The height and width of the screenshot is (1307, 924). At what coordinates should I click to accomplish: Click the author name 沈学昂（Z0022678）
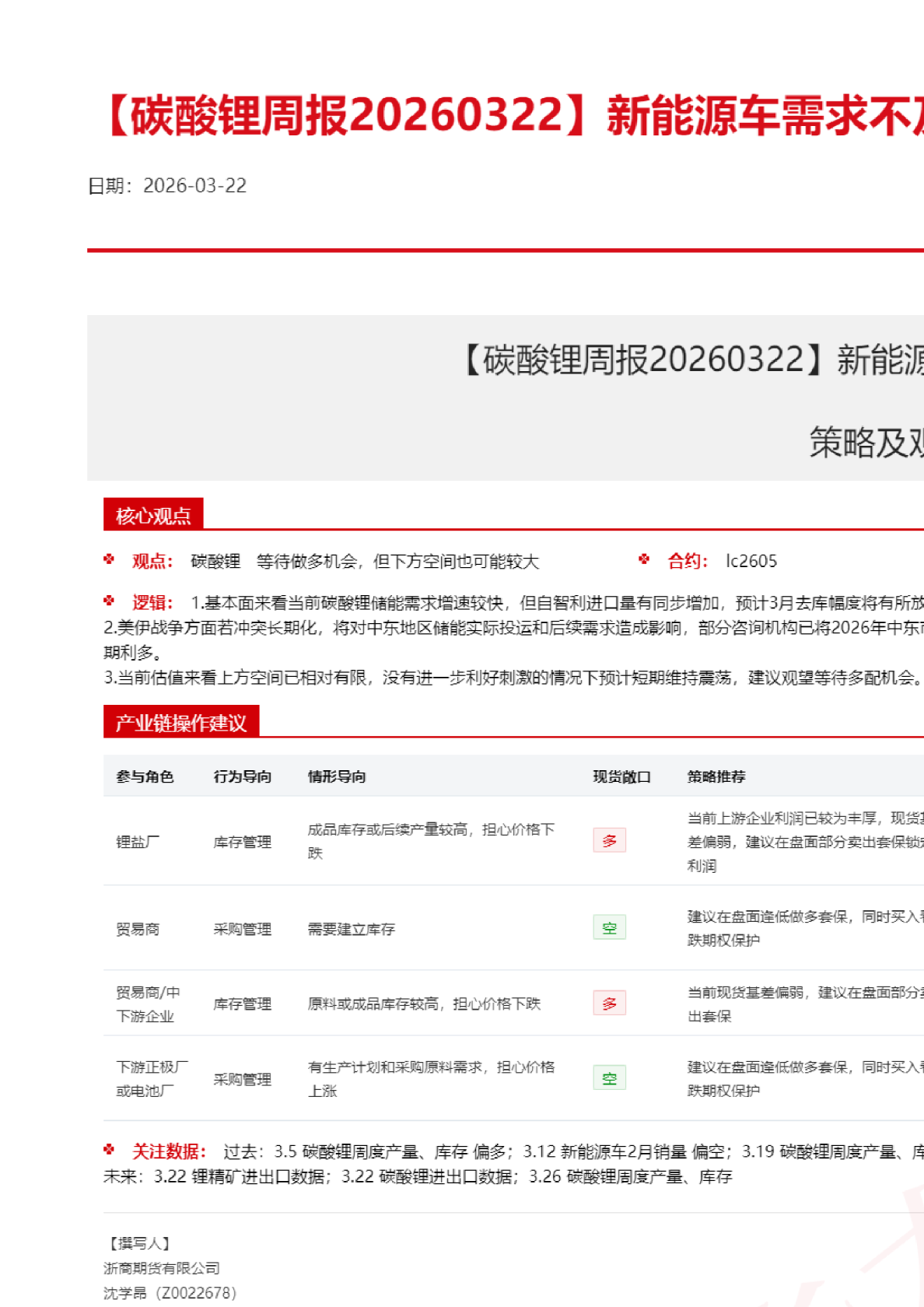click(170, 1293)
